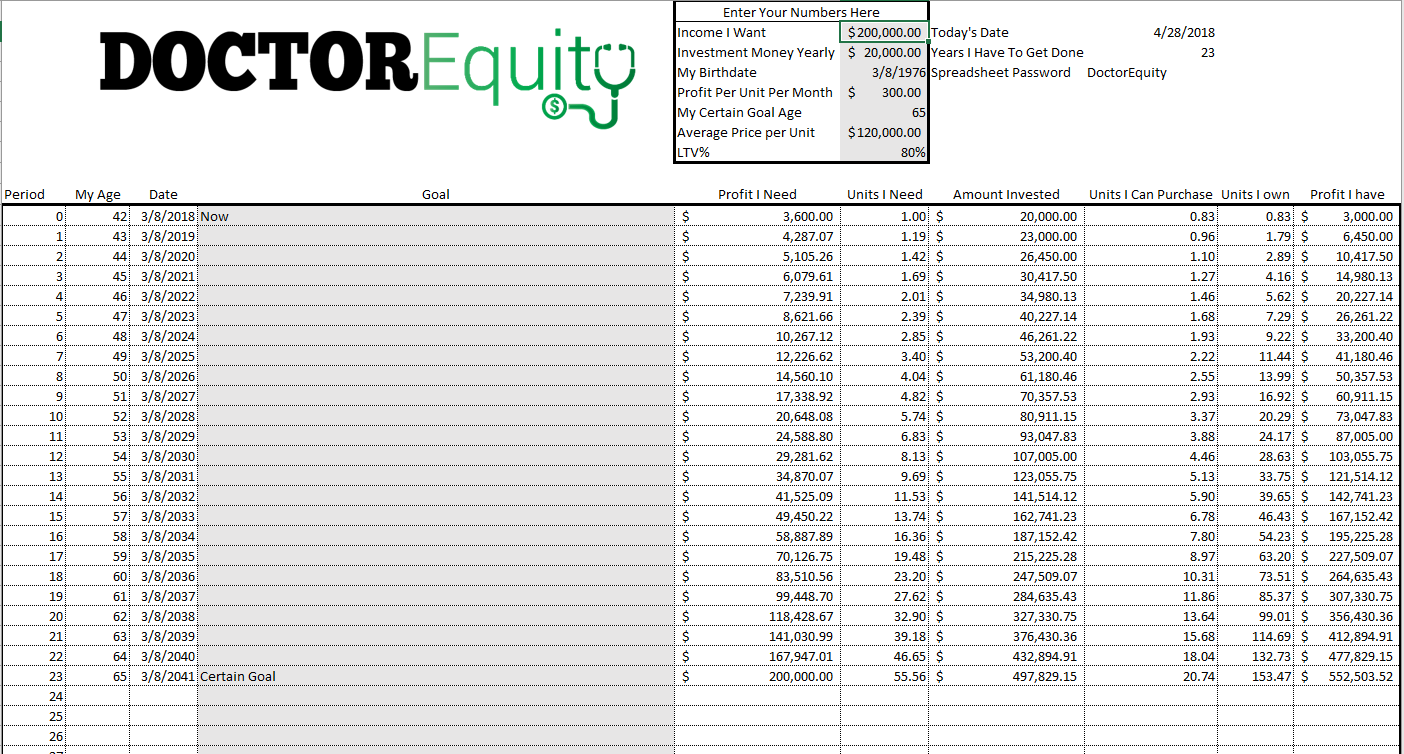Screen dimensions: 1404x754
Task: Click the 'My Age' column header
Action: point(98,194)
